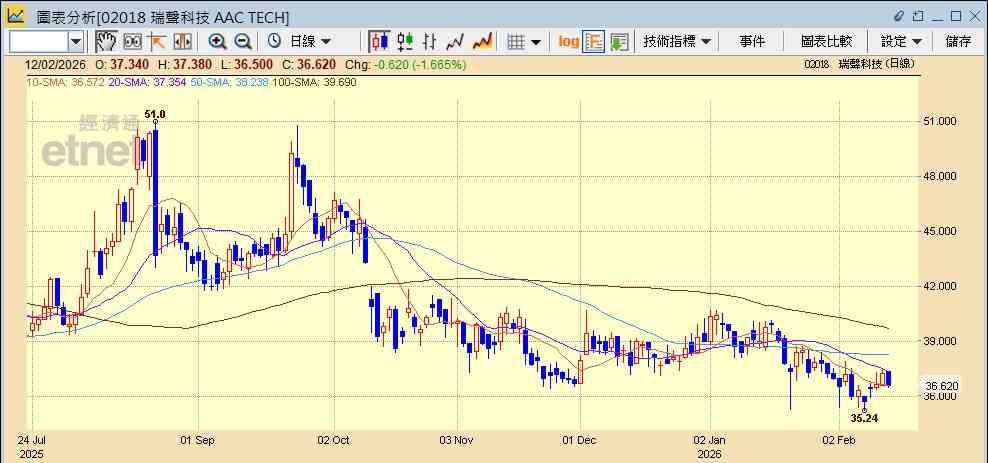Open the 日線 period dropdown
Screen dimensions: 988x463
(x=309, y=42)
